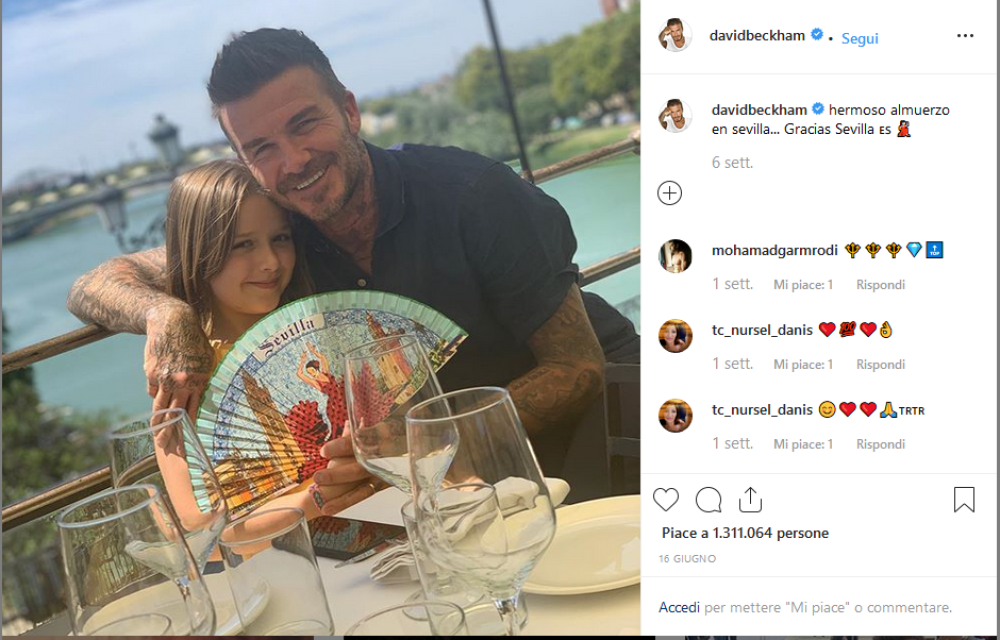Load more comments with the plus circle
The width and height of the screenshot is (1000, 640).
[670, 193]
